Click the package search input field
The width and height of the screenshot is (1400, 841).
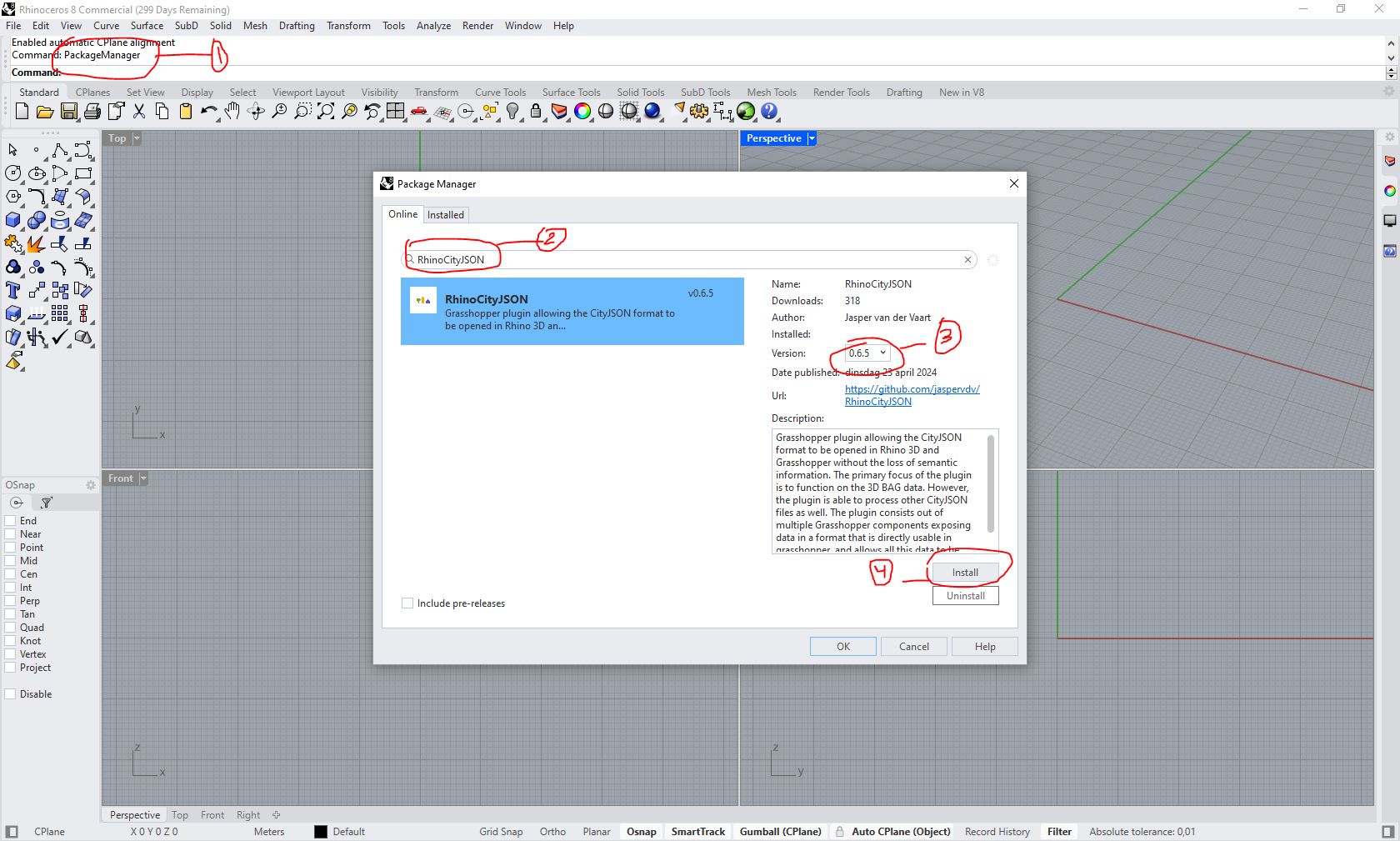pos(689,259)
